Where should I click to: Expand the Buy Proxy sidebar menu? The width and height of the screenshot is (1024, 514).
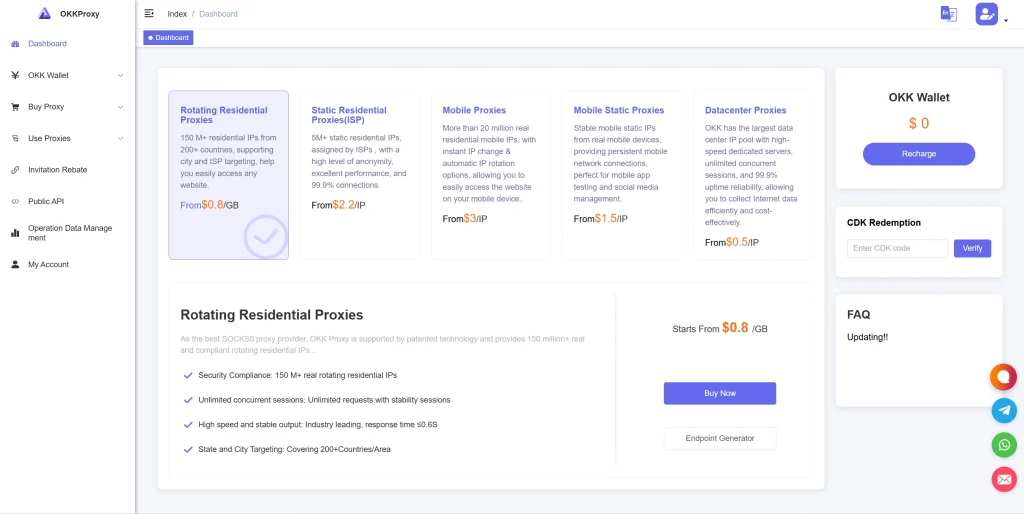coord(66,107)
